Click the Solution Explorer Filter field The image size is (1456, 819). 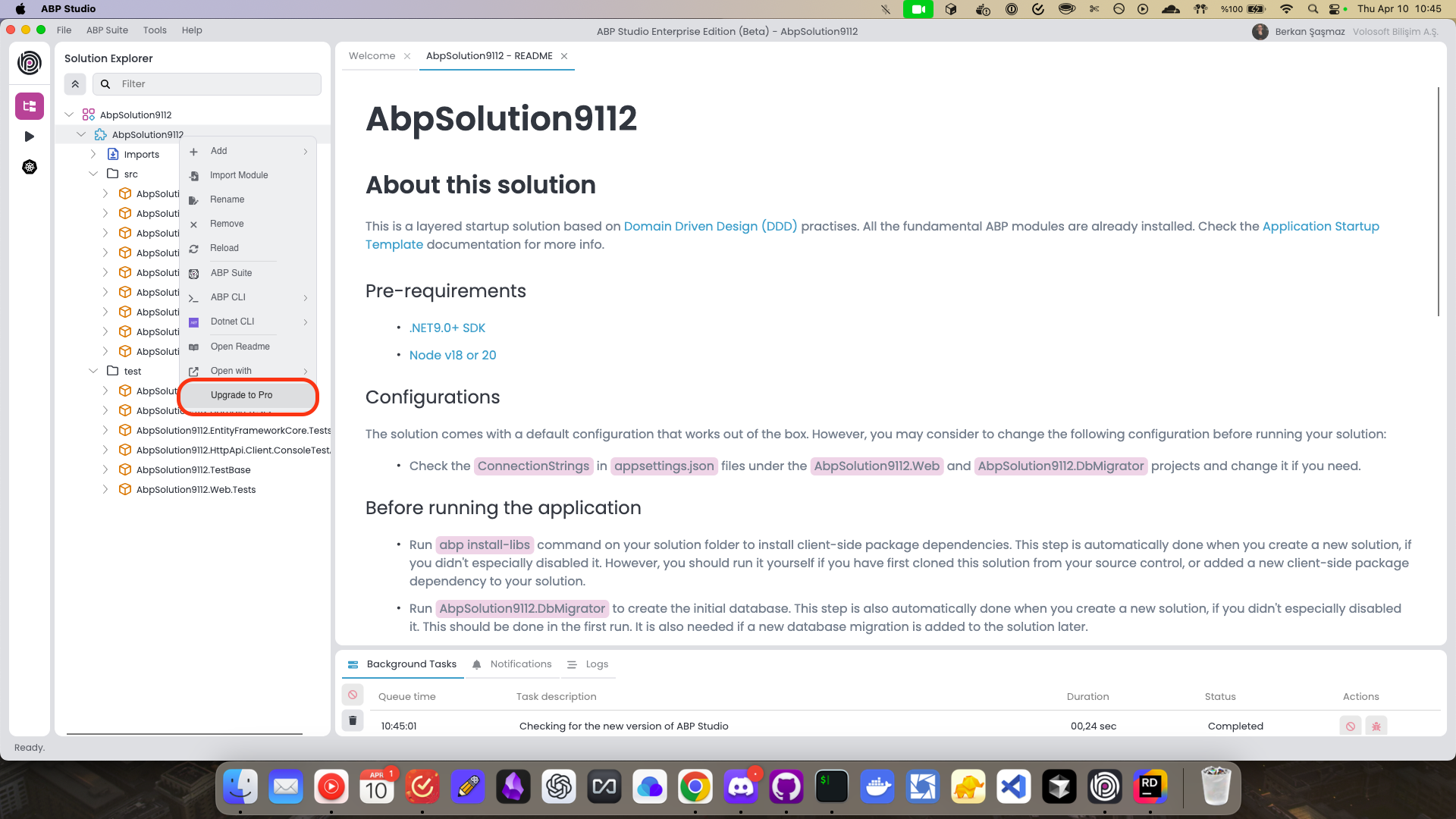[216, 84]
